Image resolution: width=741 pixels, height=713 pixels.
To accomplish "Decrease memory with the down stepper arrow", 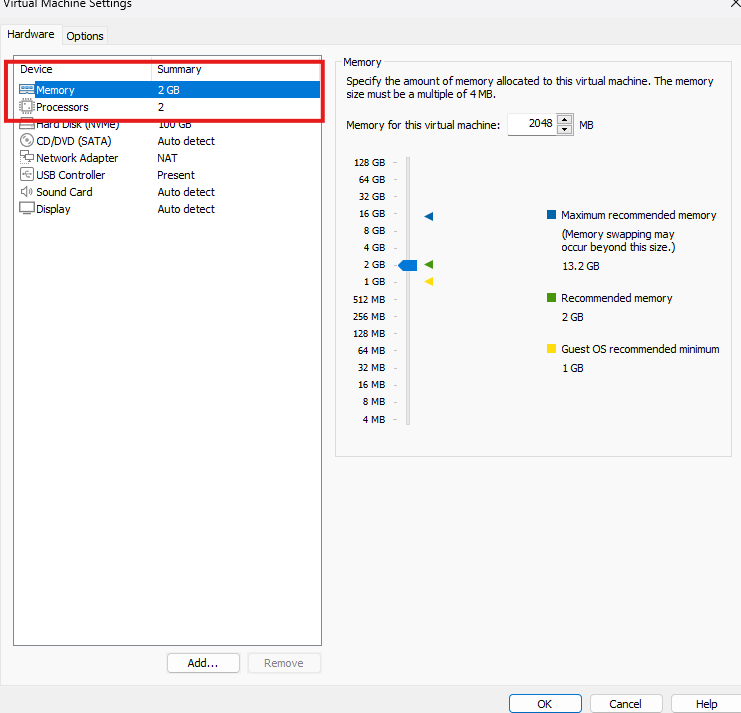I will [564, 129].
